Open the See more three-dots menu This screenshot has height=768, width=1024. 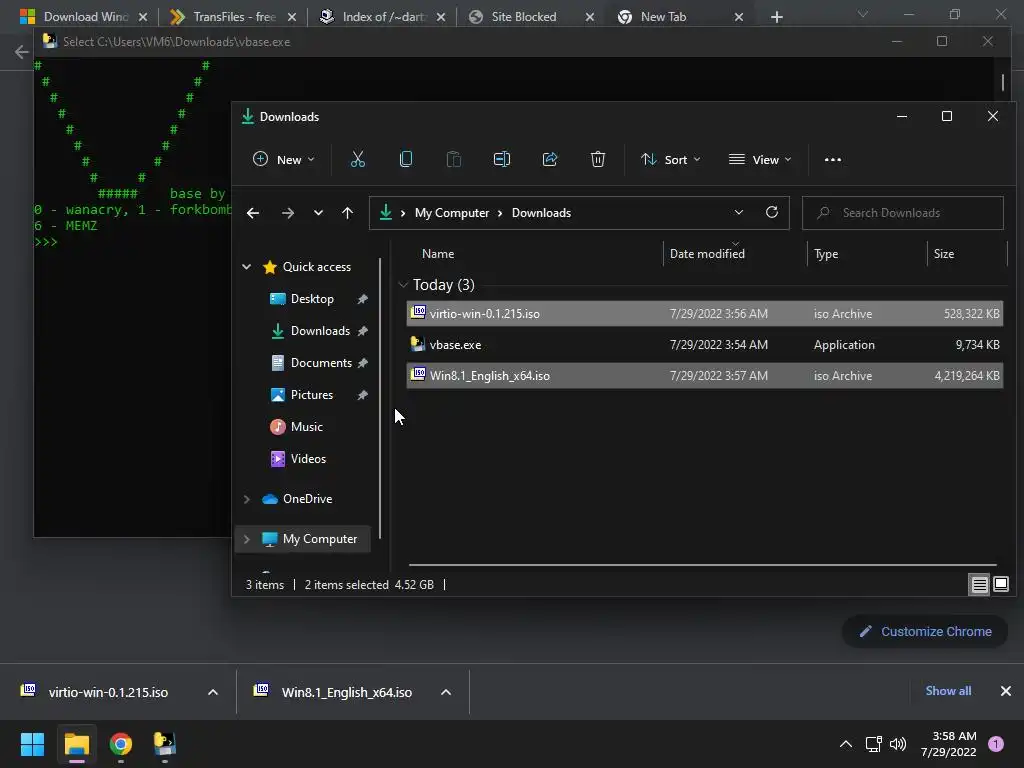coord(833,159)
